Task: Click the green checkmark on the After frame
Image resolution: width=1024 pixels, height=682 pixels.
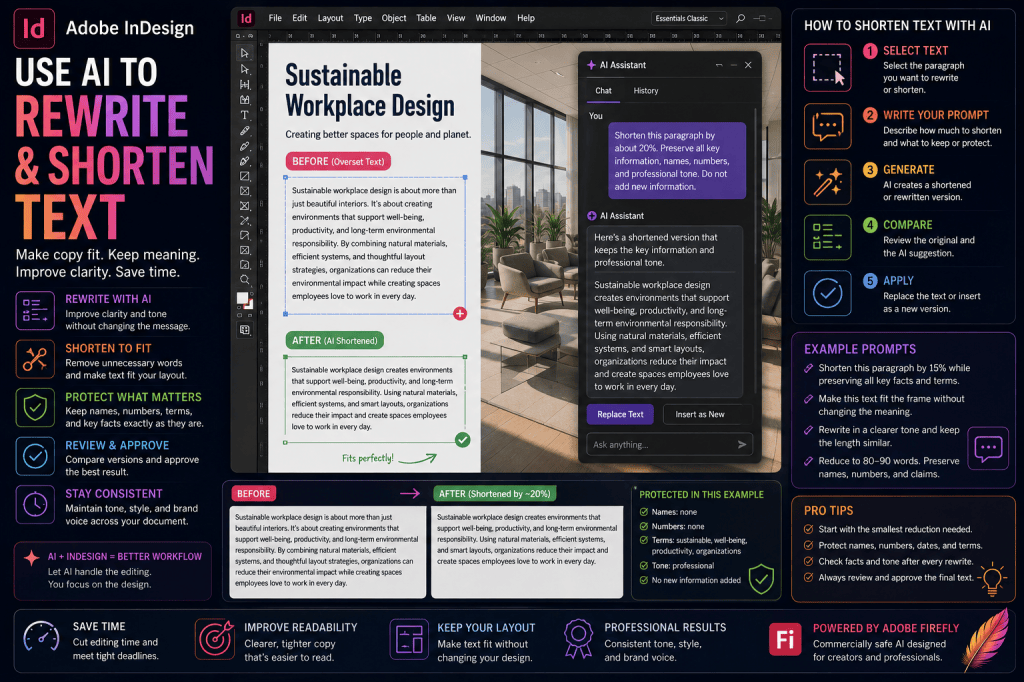Action: (462, 440)
